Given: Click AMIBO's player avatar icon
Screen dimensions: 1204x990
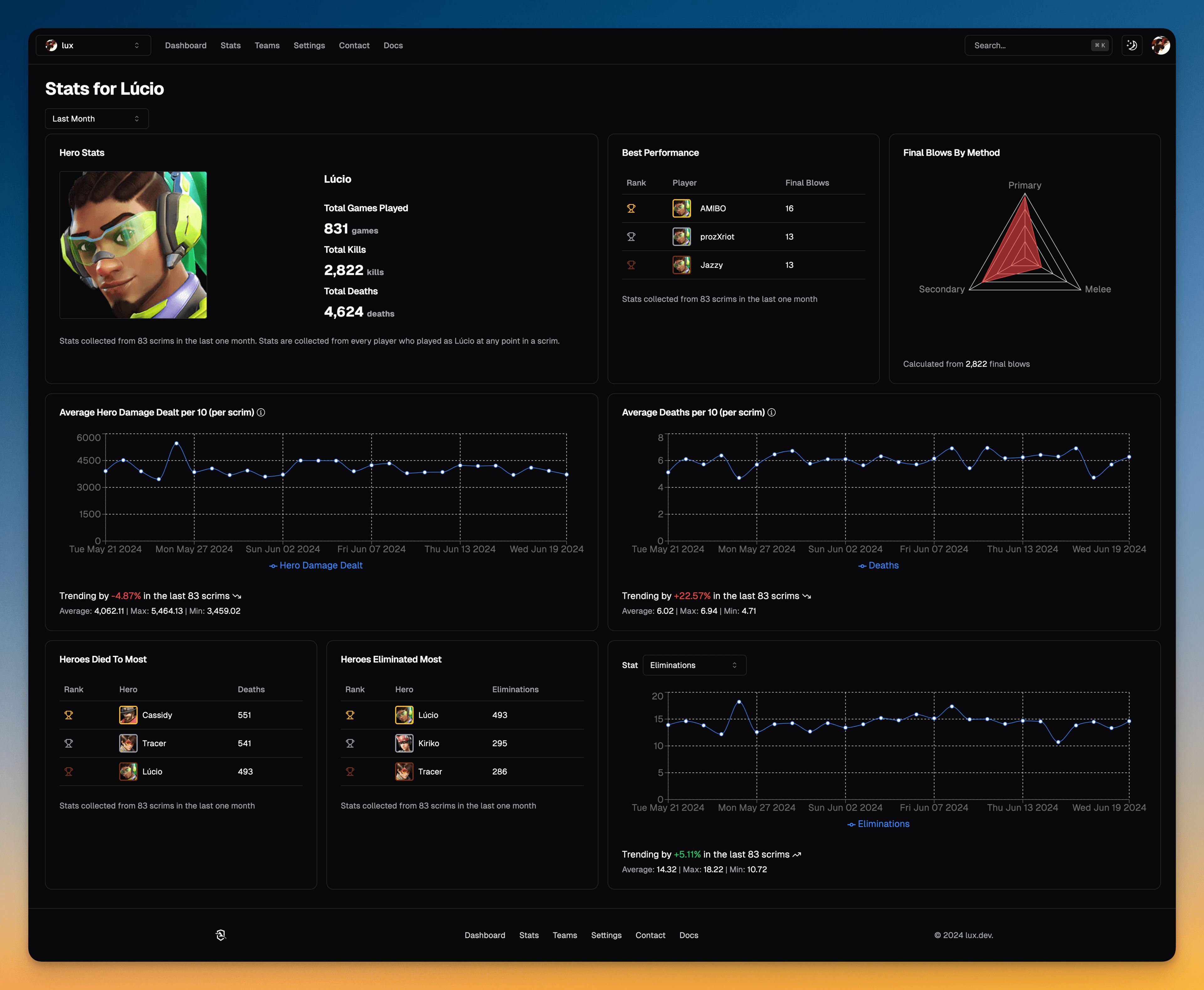Looking at the screenshot, I should 681,208.
